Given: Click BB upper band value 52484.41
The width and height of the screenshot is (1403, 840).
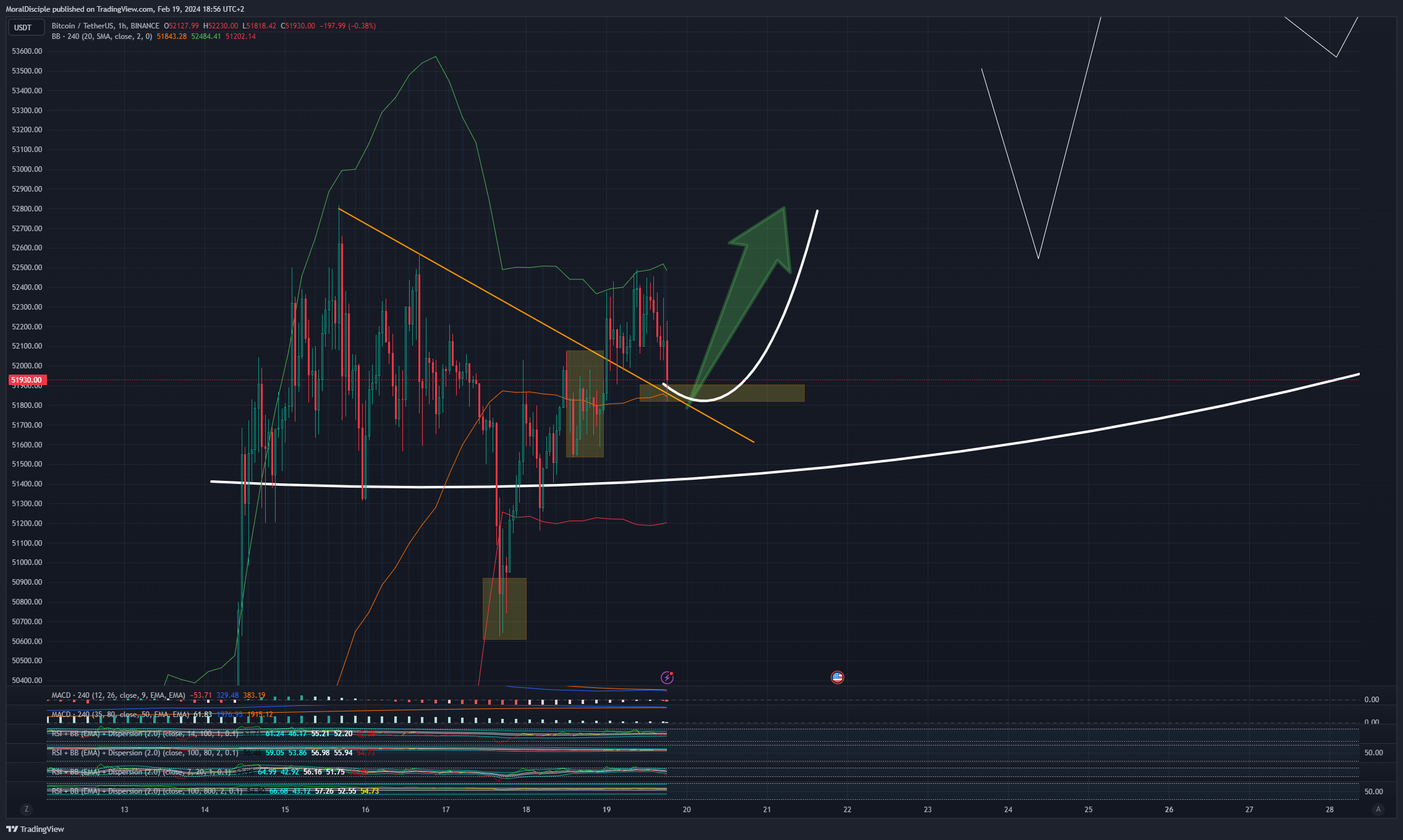Looking at the screenshot, I should (206, 36).
